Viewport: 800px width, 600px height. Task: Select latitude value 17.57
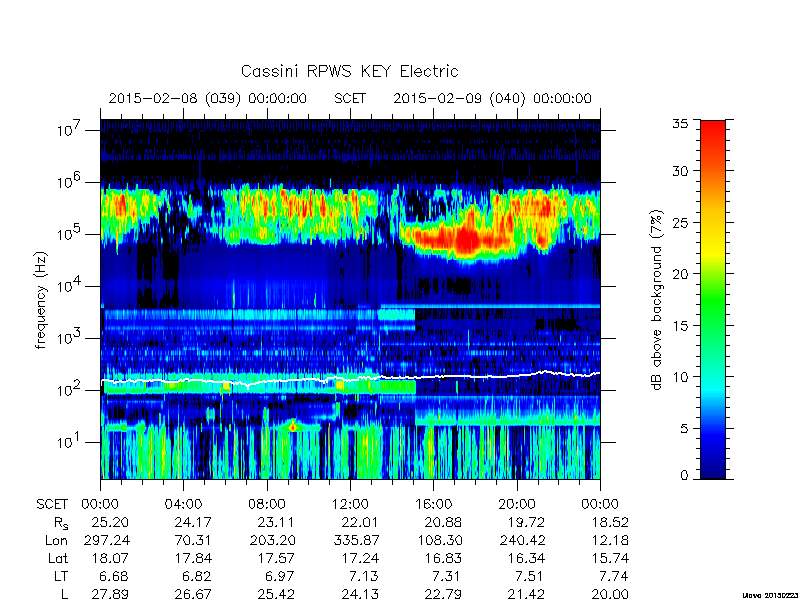277,558
